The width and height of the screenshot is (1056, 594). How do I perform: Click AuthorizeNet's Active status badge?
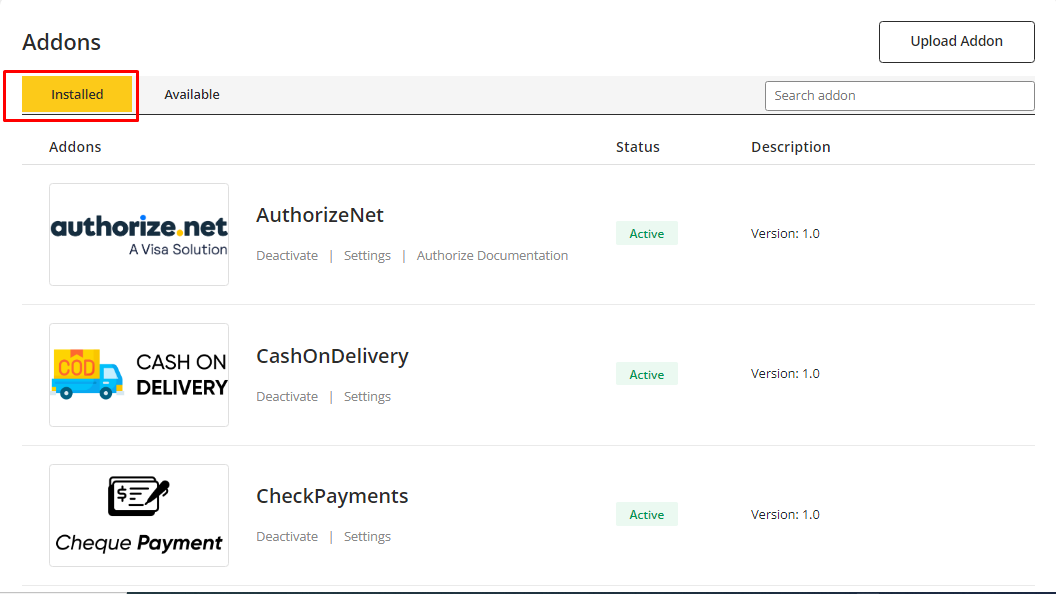click(x=646, y=234)
